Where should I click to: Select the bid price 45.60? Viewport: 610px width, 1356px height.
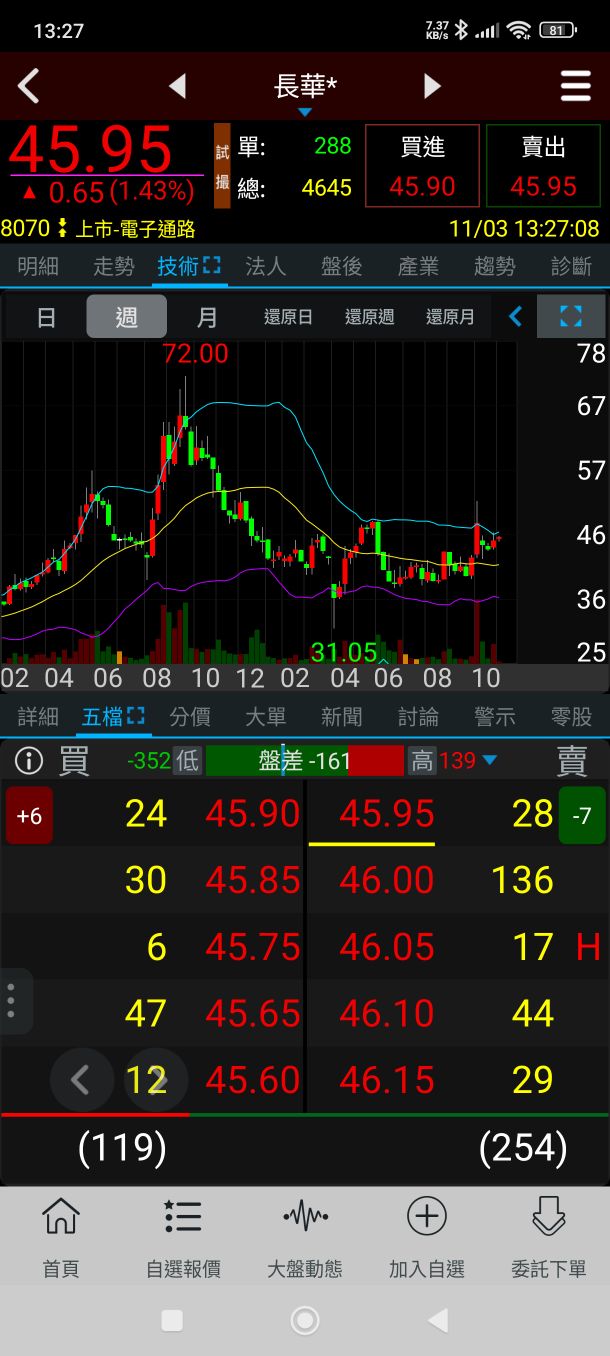[x=253, y=1080]
